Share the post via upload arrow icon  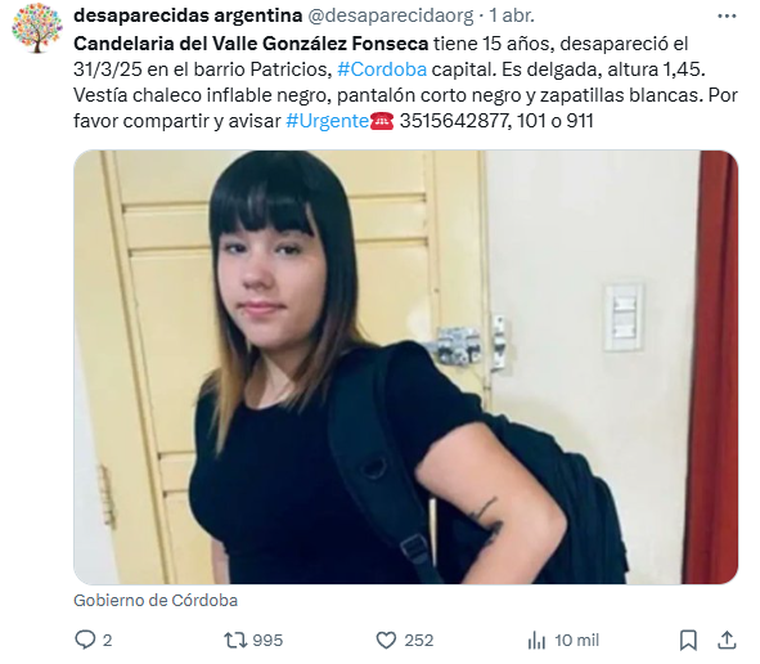click(727, 640)
